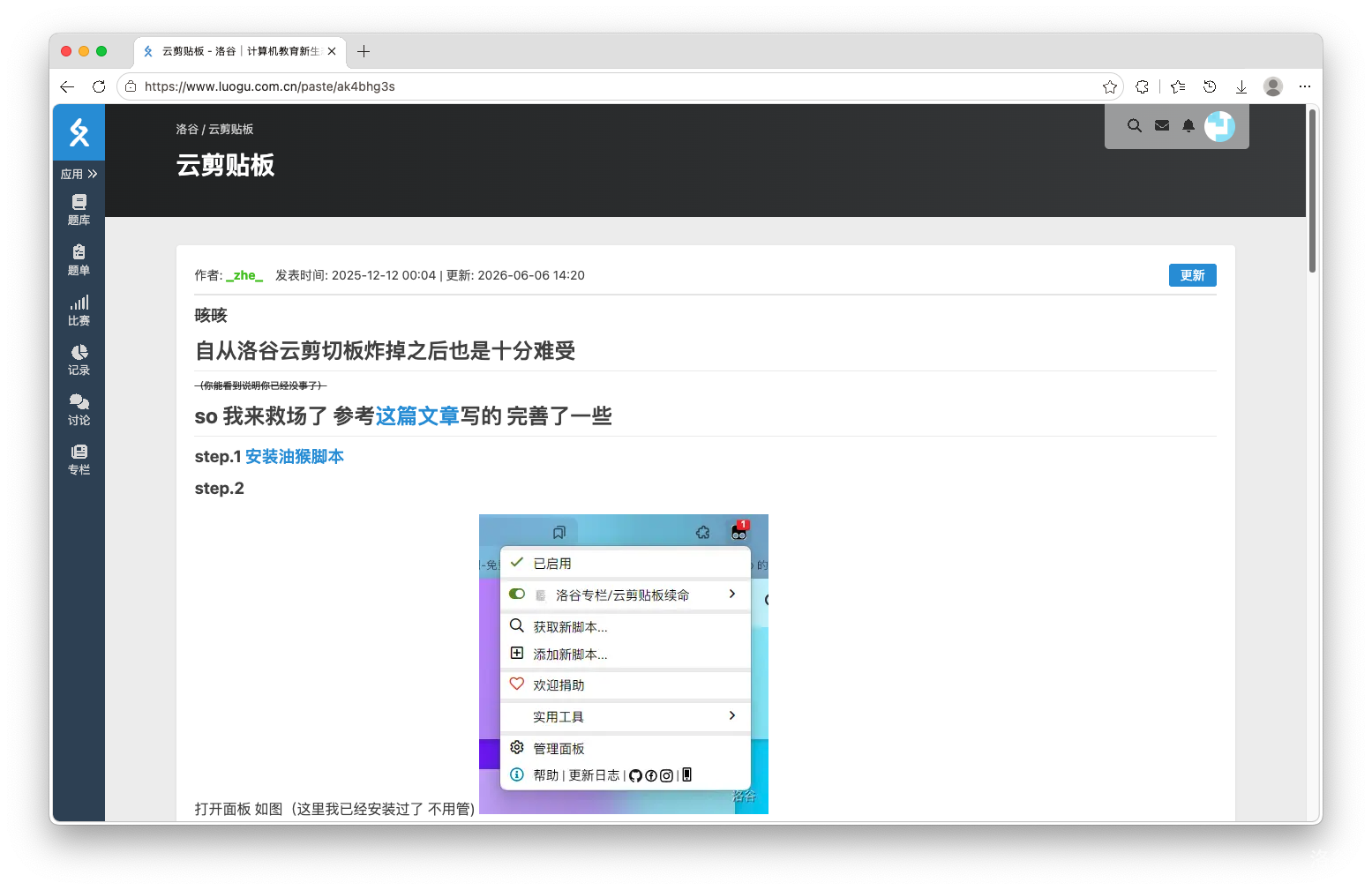Open a new browser tab

(364, 51)
